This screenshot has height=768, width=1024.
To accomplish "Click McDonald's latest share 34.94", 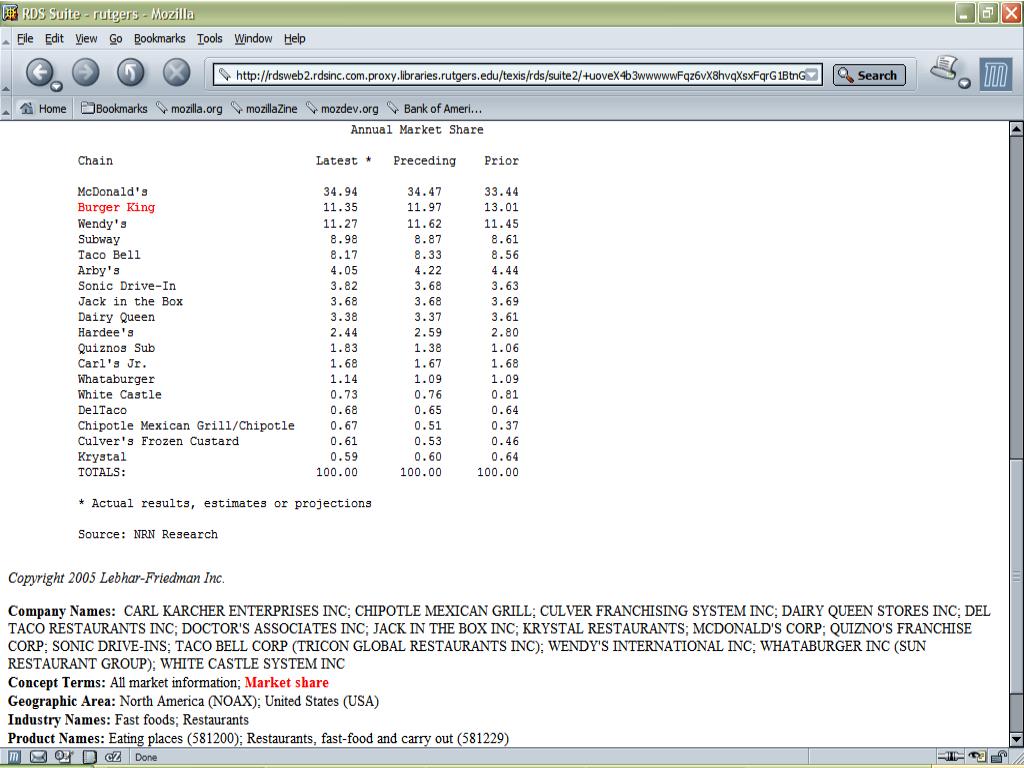I will point(340,191).
